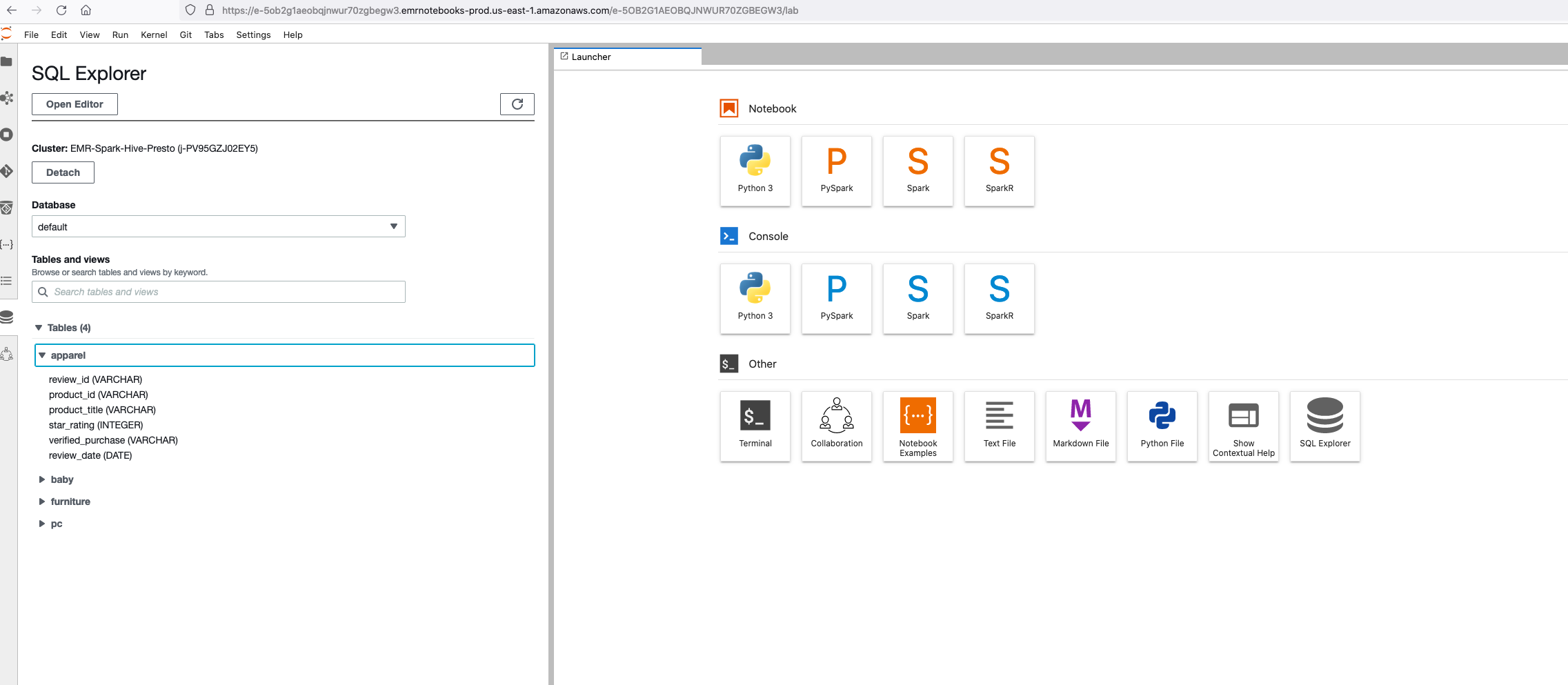The width and height of the screenshot is (1568, 685).
Task: Open the Tabs menu
Action: pyautogui.click(x=214, y=34)
